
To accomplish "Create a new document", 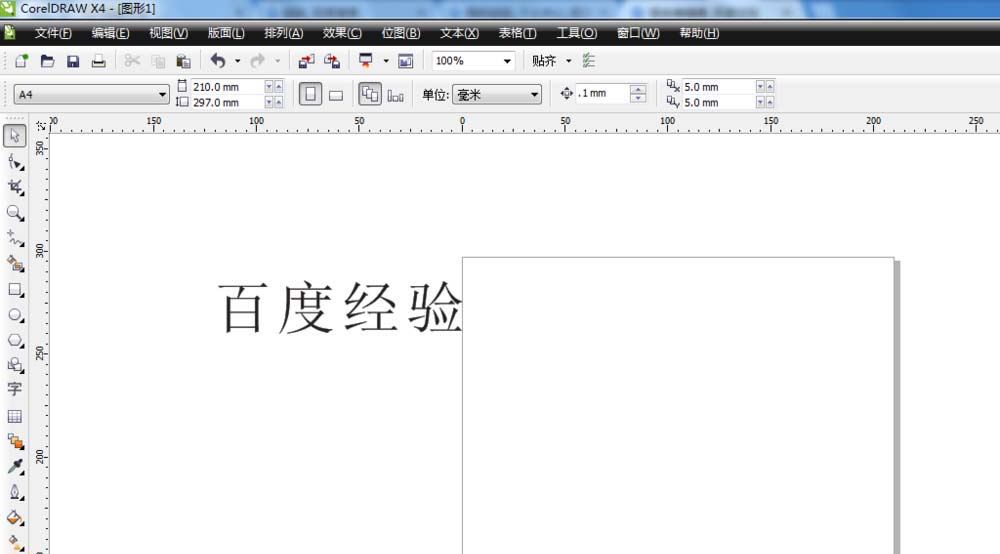I will click(21, 61).
